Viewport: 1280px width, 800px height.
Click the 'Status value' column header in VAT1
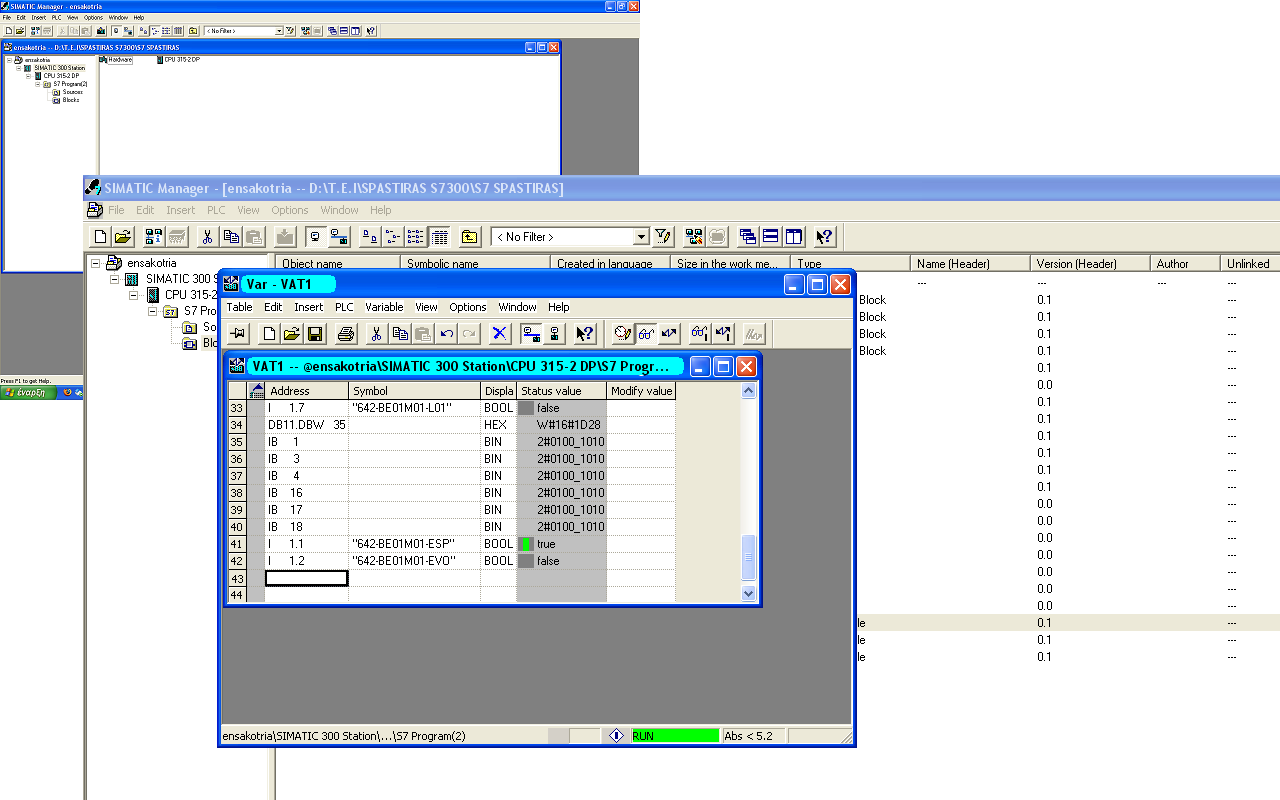[x=561, y=391]
